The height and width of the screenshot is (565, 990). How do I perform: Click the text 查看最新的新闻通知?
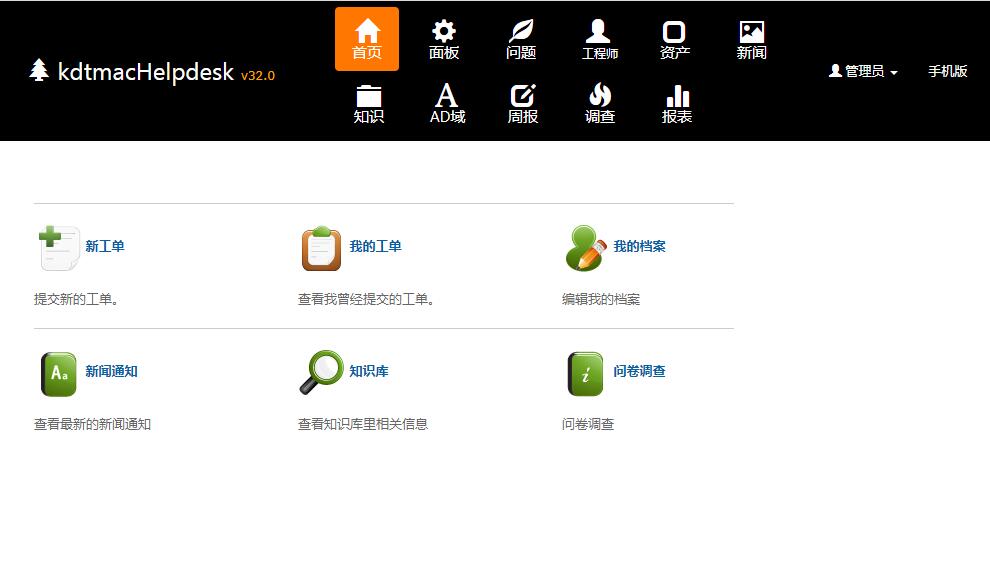(x=92, y=424)
